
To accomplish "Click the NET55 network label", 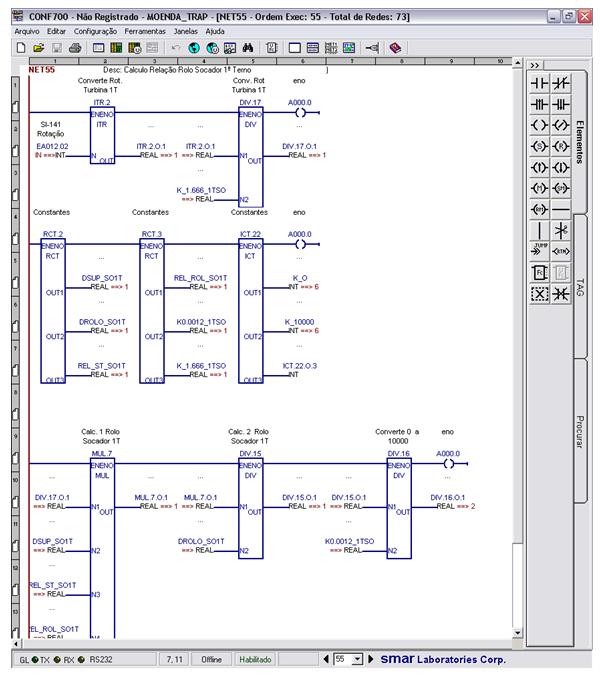I will pos(42,70).
